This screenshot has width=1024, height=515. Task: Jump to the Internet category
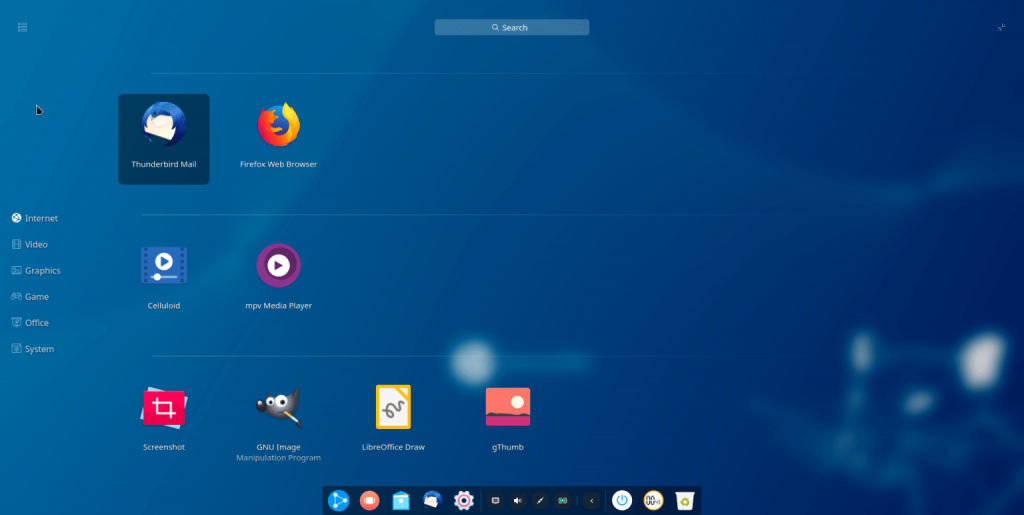(x=35, y=218)
